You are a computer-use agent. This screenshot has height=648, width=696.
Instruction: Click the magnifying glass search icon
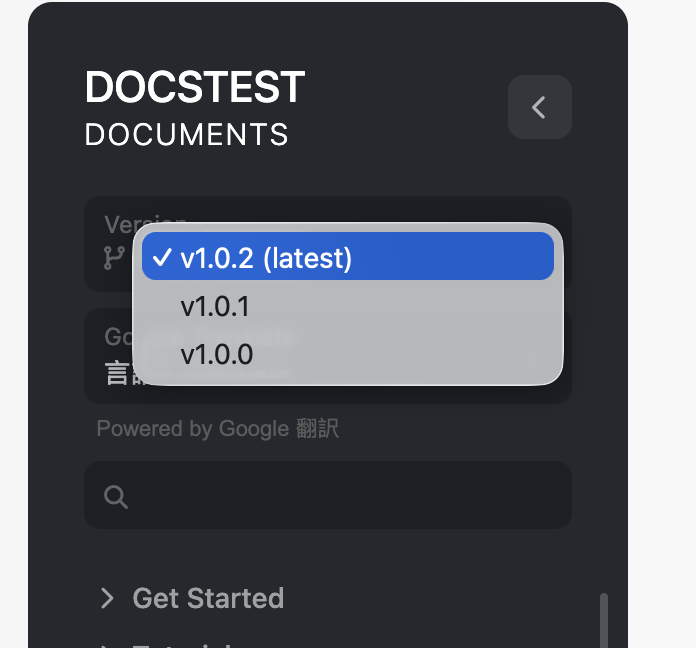(x=116, y=497)
